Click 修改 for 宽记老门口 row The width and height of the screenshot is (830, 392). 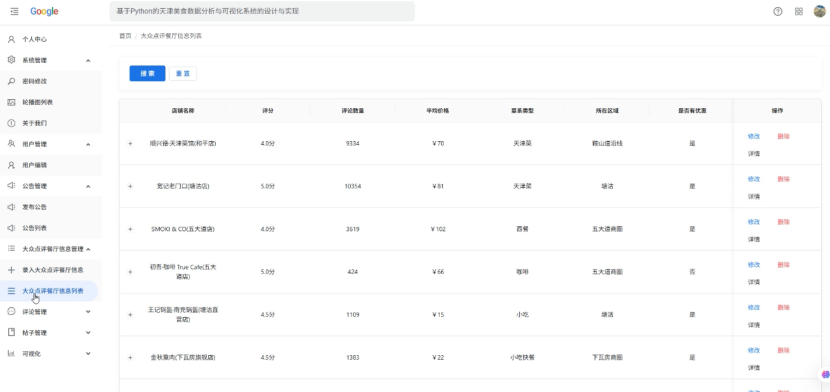tap(754, 179)
